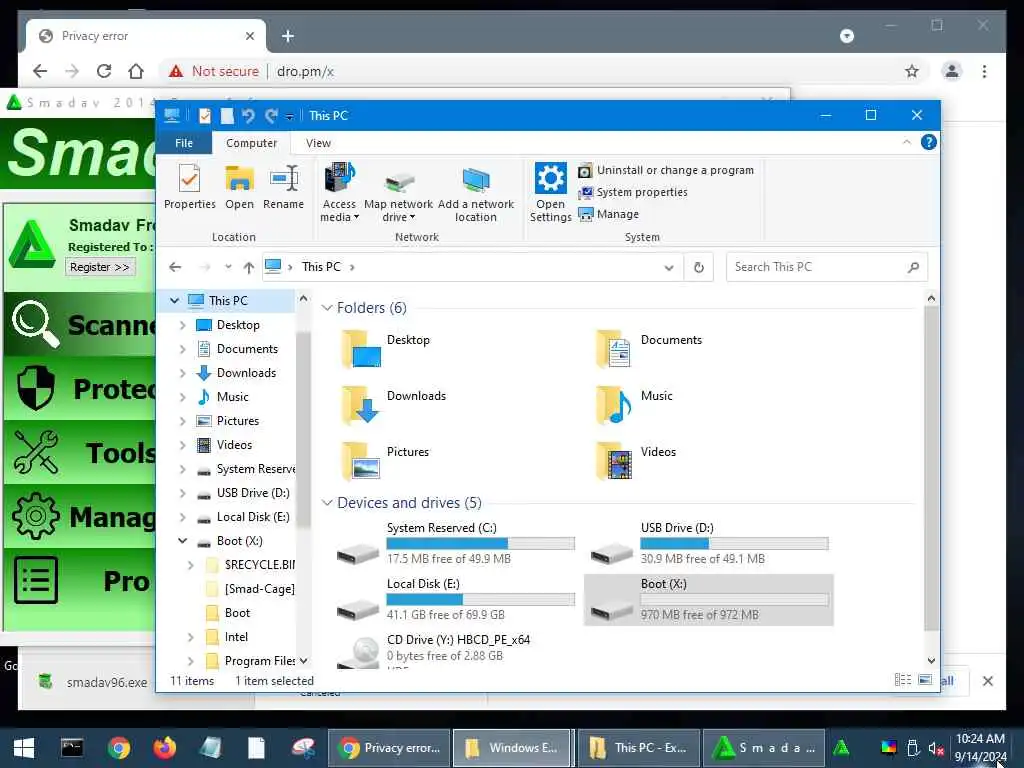Viewport: 1024px width, 768px height.
Task: Open the Access media ribbon button
Action: click(x=340, y=193)
